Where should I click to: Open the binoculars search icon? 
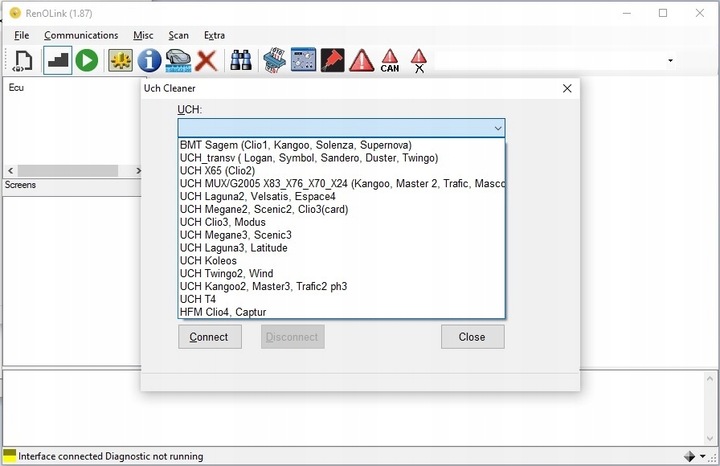pos(241,60)
